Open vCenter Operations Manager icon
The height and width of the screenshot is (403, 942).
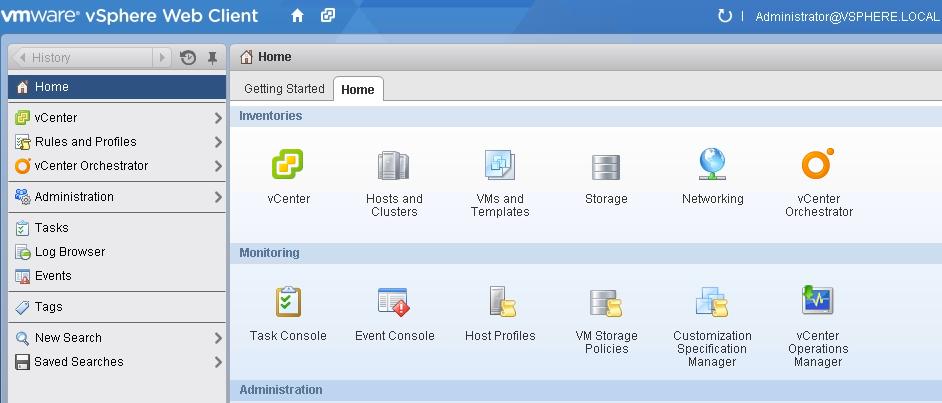click(x=818, y=300)
